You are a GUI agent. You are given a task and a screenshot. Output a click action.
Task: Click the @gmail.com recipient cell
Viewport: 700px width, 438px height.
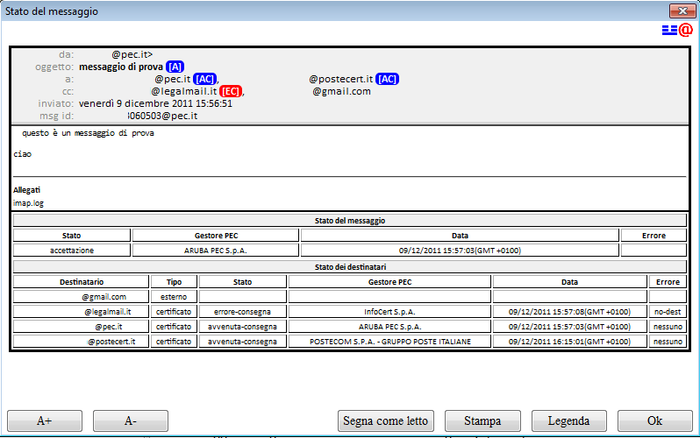tap(81, 297)
